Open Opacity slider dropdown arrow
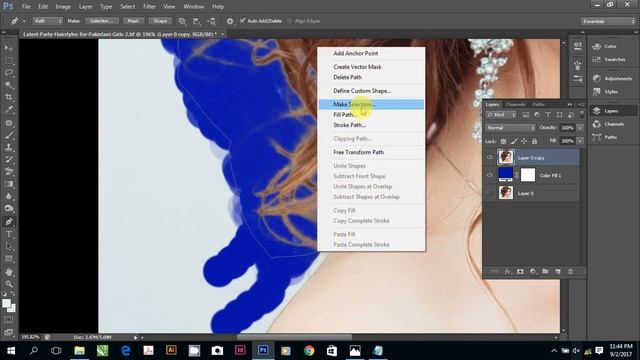This screenshot has height=360, width=640. 580,128
